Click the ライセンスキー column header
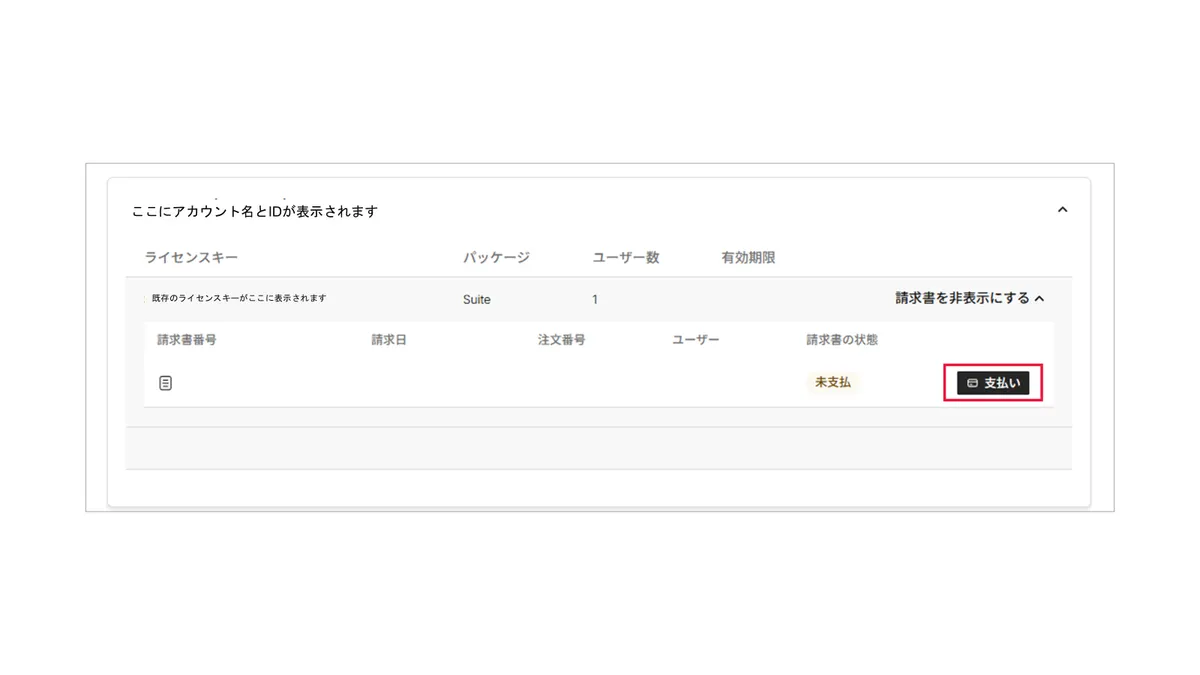The width and height of the screenshot is (1200, 675). pos(191,257)
